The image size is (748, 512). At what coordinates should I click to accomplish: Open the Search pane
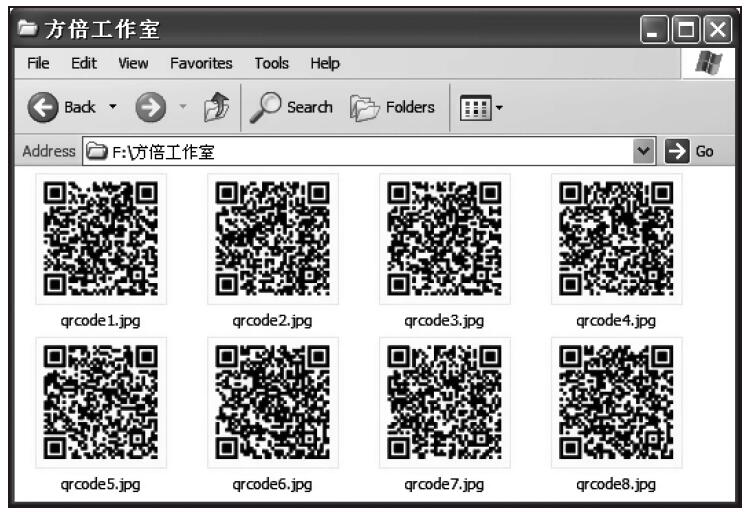pos(292,107)
